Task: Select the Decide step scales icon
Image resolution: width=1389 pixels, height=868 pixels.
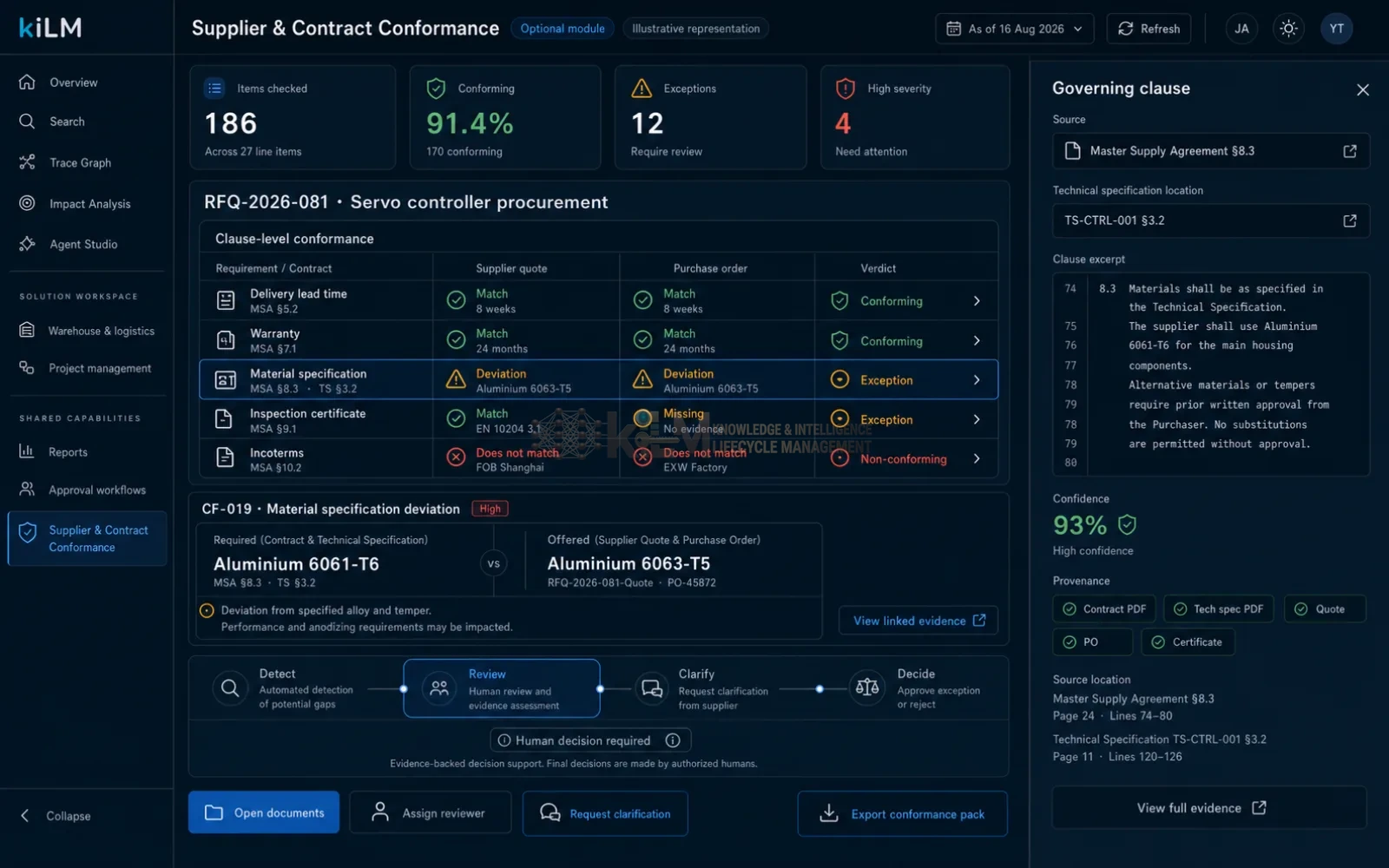Action: pyautogui.click(x=866, y=687)
